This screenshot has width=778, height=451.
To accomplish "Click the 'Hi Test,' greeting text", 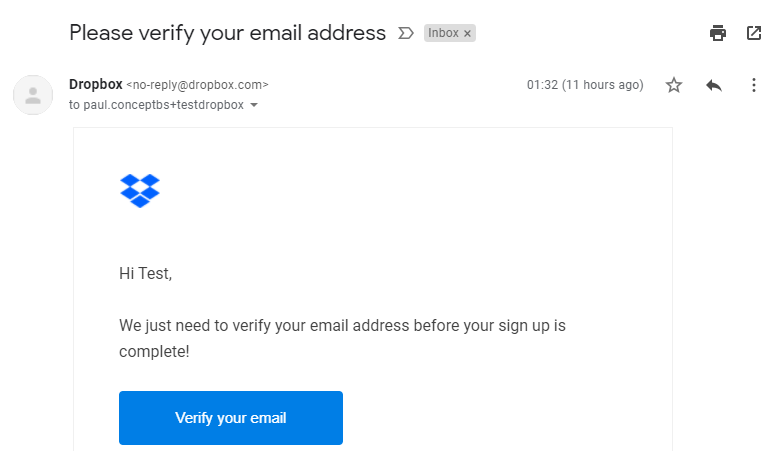I will (x=146, y=273).
